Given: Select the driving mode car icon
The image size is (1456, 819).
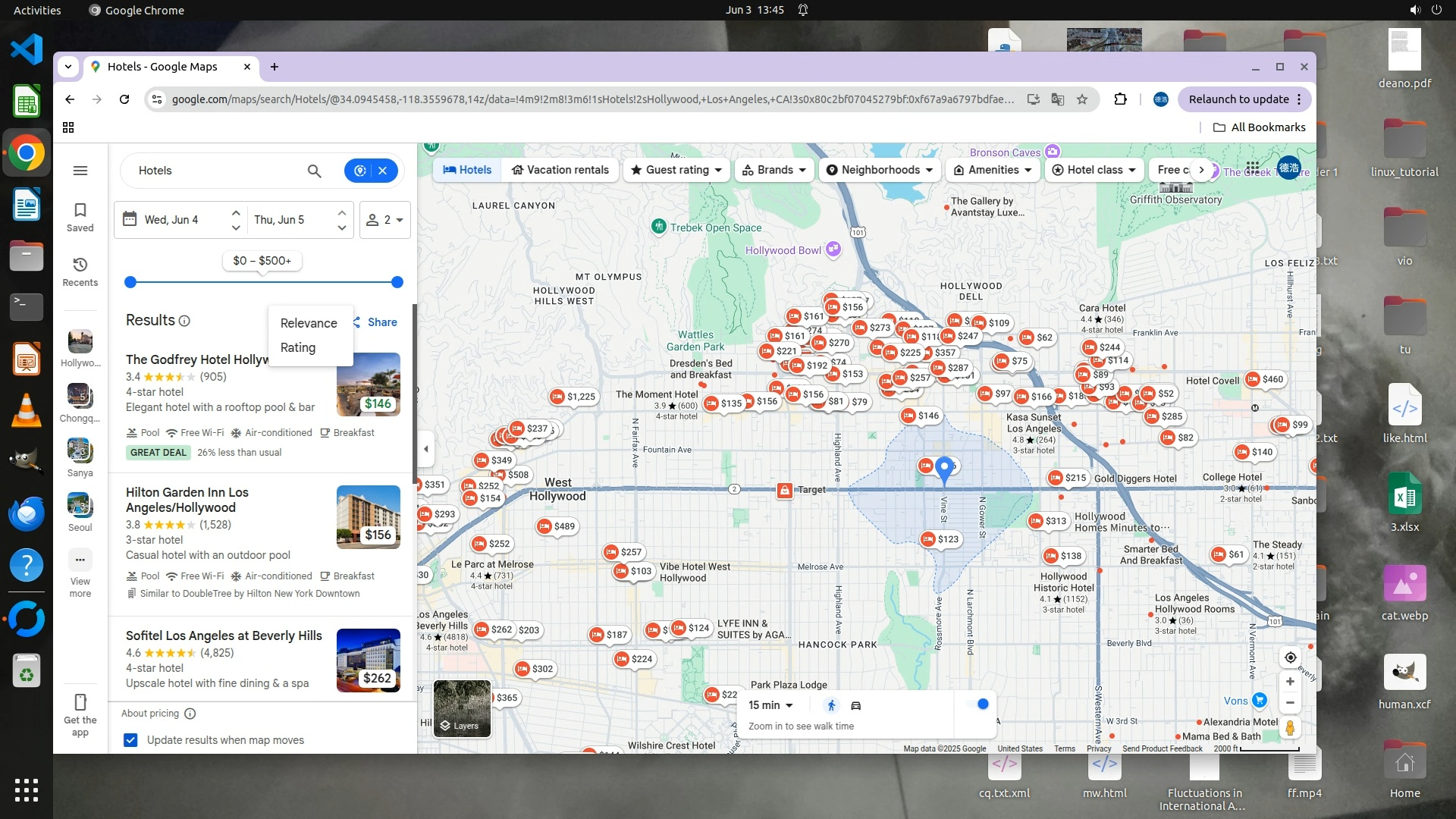Looking at the screenshot, I should 856,705.
